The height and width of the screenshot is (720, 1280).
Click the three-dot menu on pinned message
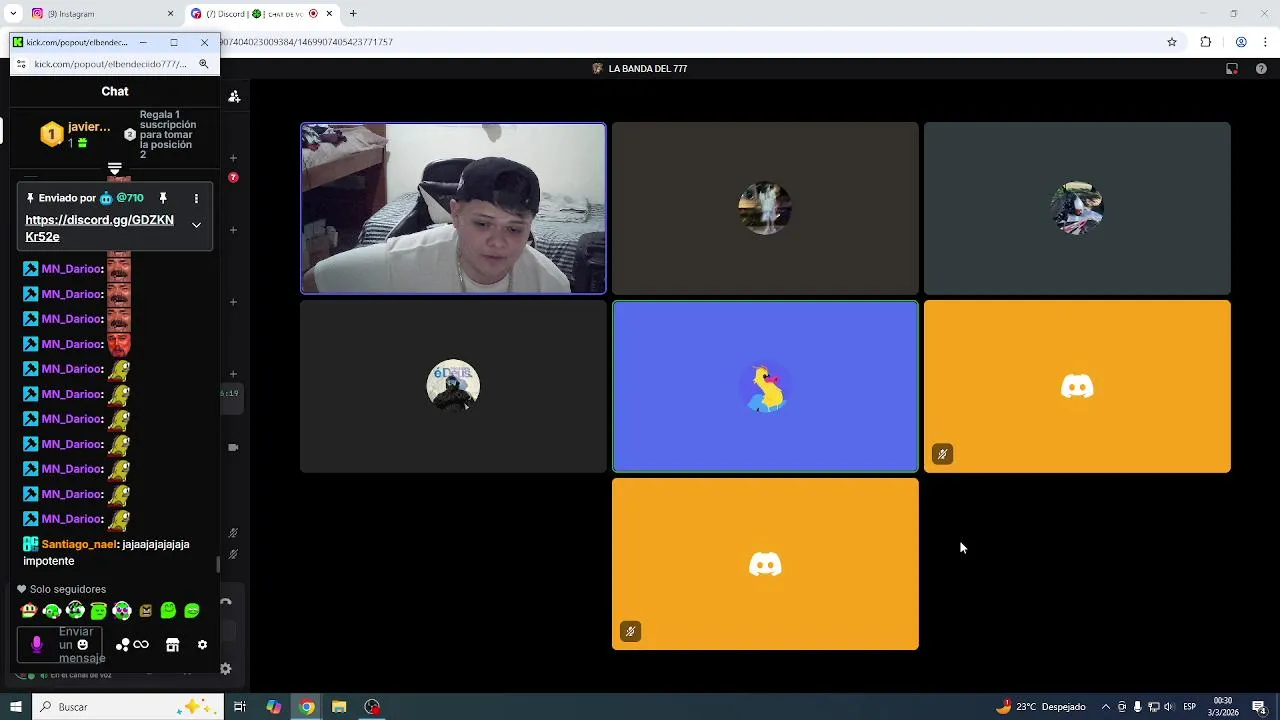point(196,198)
